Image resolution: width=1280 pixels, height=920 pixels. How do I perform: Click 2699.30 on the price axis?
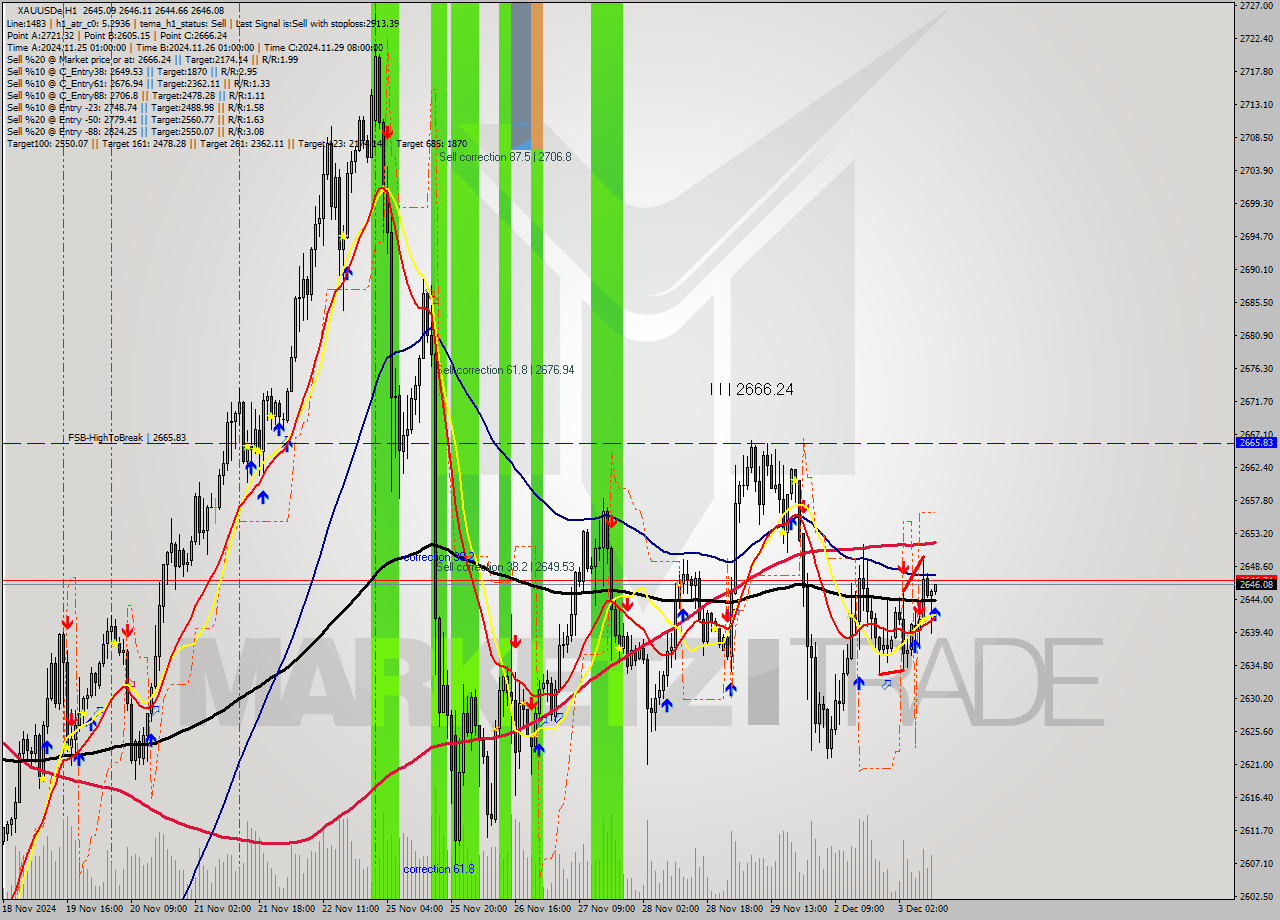(1255, 203)
